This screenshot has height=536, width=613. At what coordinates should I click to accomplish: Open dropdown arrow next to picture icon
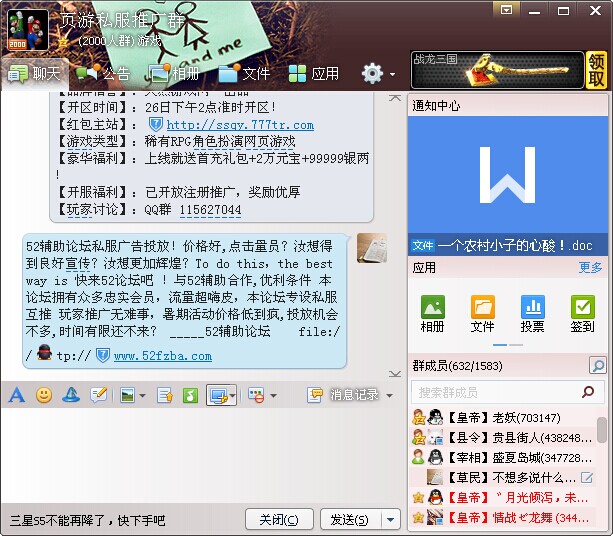click(x=142, y=396)
